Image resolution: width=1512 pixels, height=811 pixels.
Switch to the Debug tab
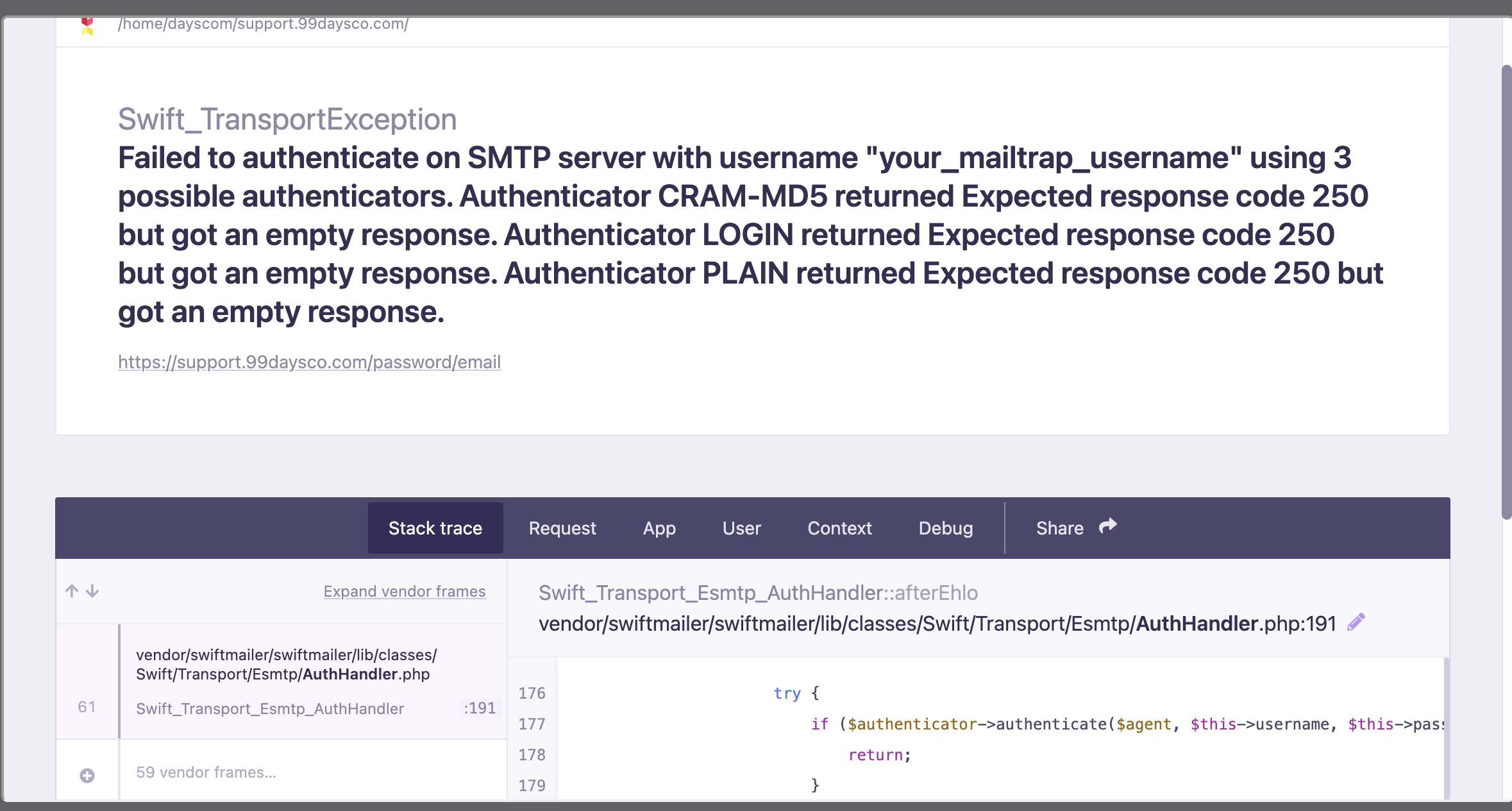pyautogui.click(x=946, y=528)
